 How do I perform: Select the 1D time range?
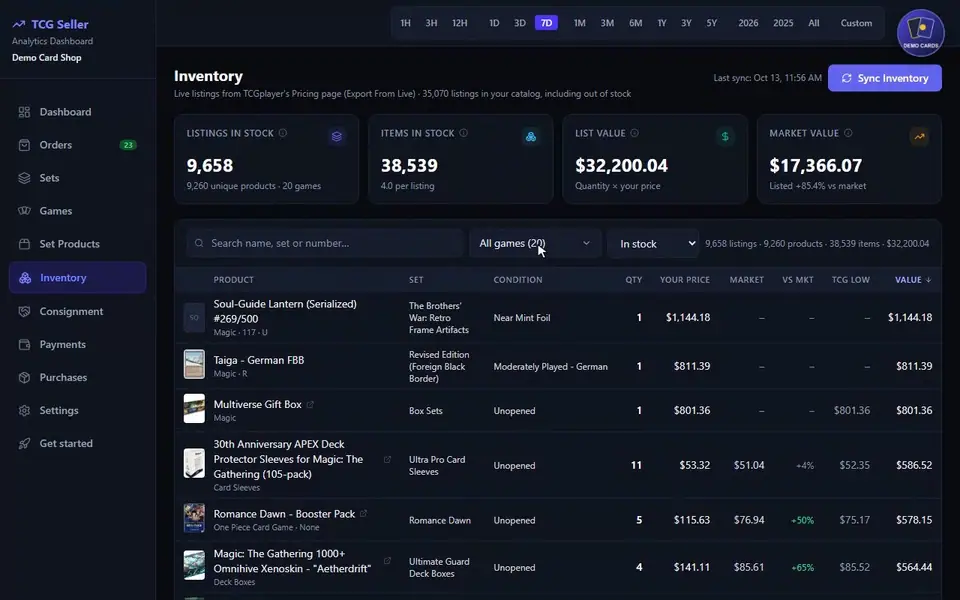[494, 23]
